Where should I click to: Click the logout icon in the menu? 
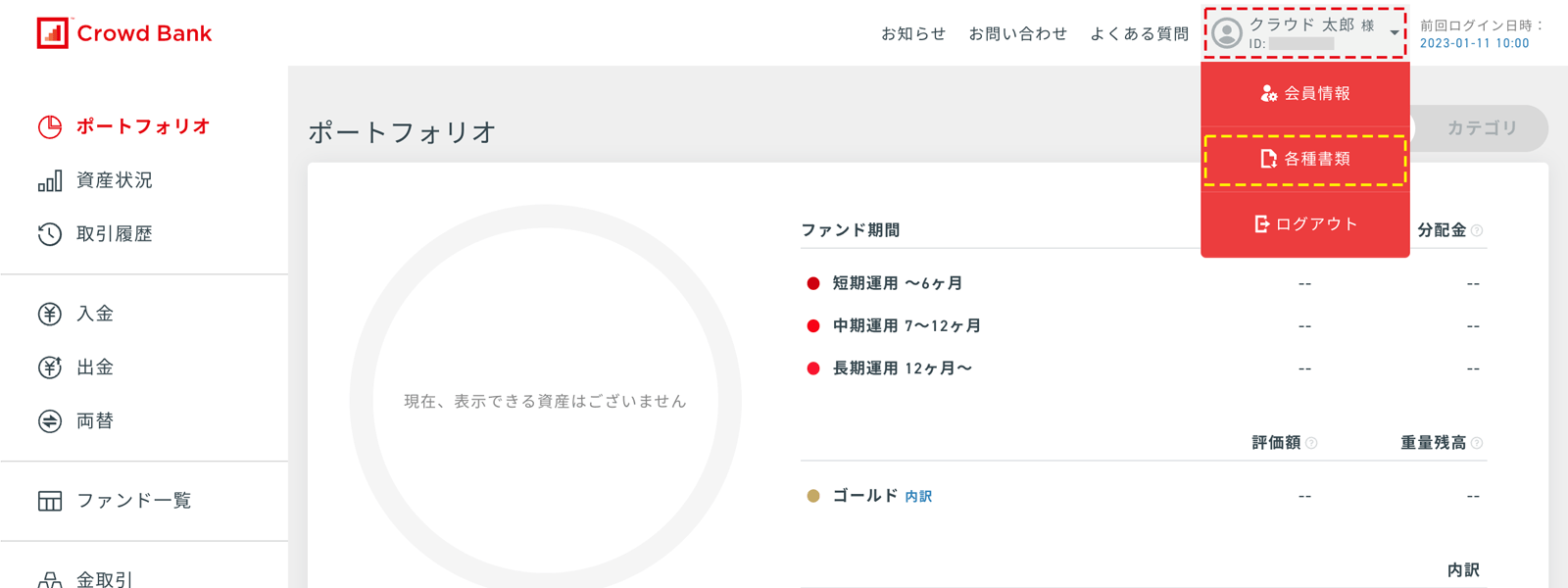(1262, 222)
